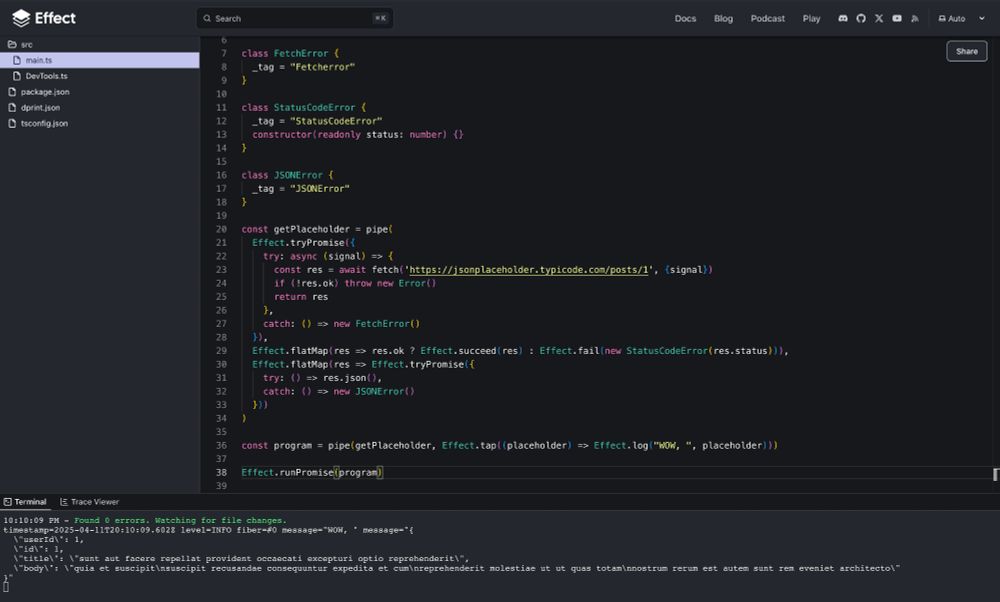Open the RSS feed icon
Screen dimensions: 1000x602
(x=915, y=18)
